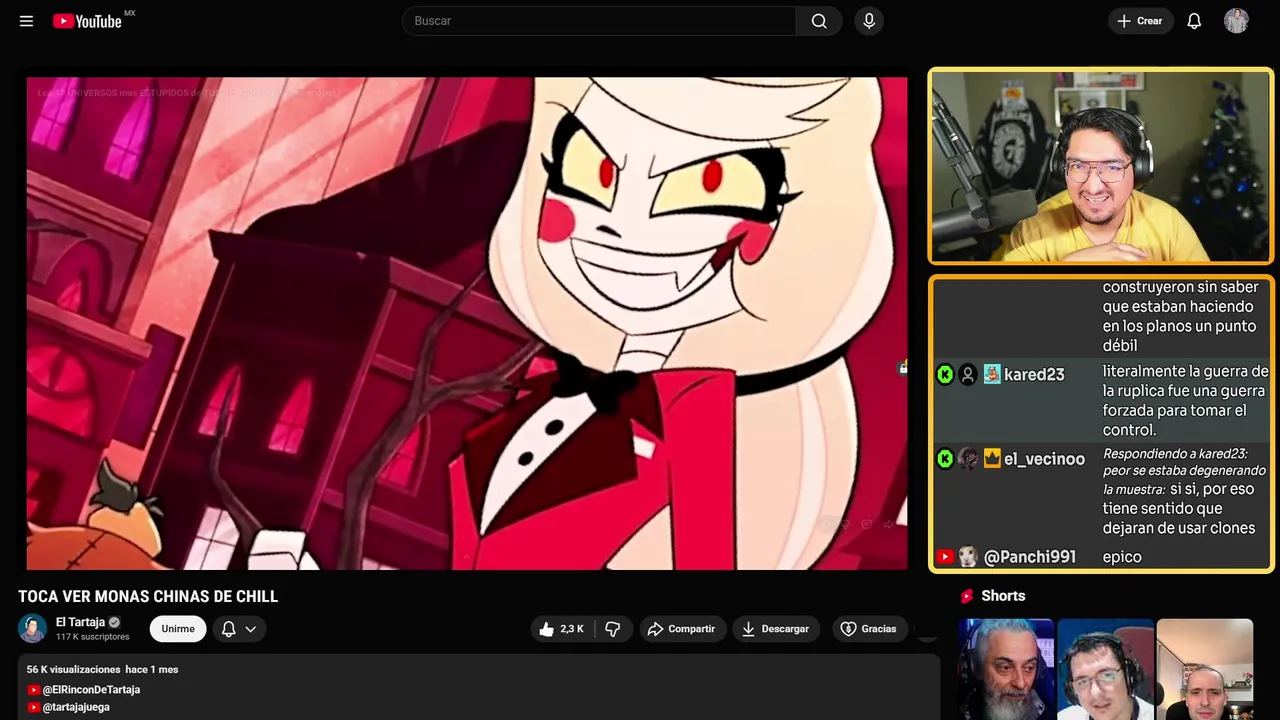Open the notifications bell in the top bar
Screen dimensions: 1280x720
[x=1194, y=21]
